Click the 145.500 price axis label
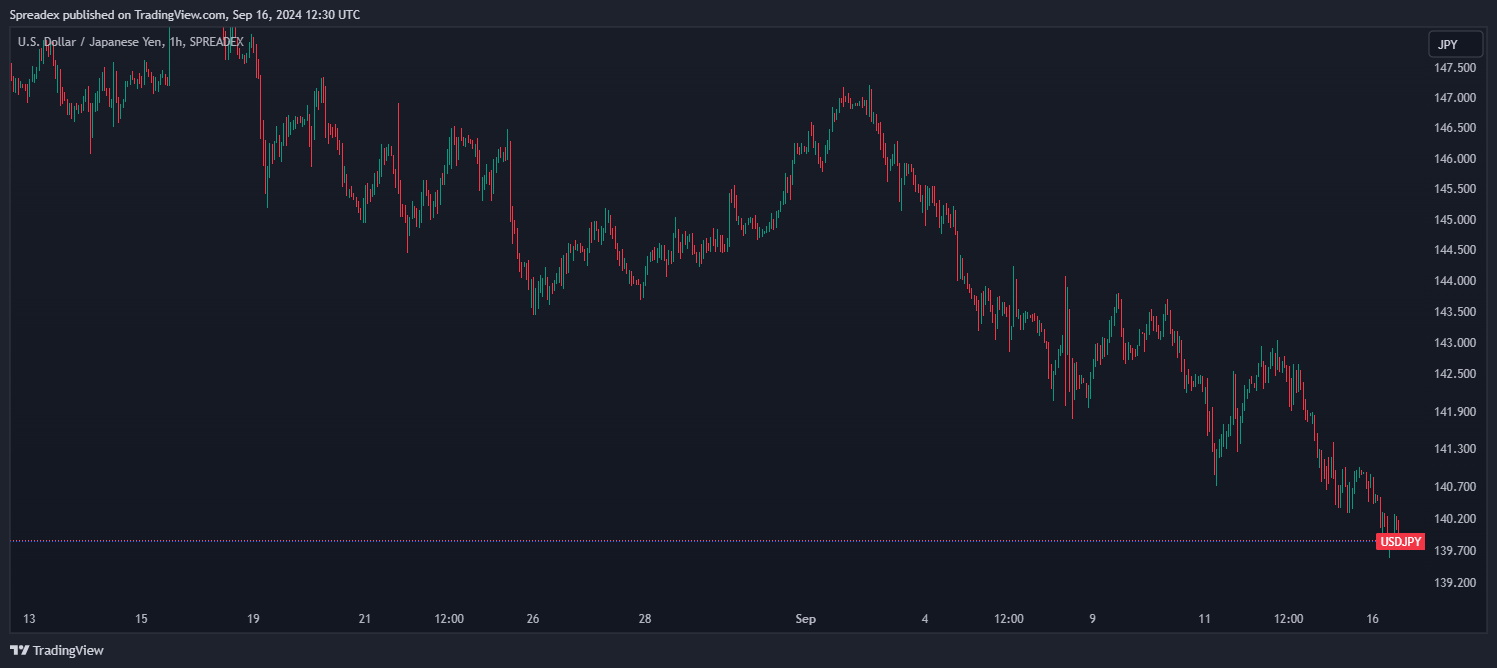 (1455, 189)
